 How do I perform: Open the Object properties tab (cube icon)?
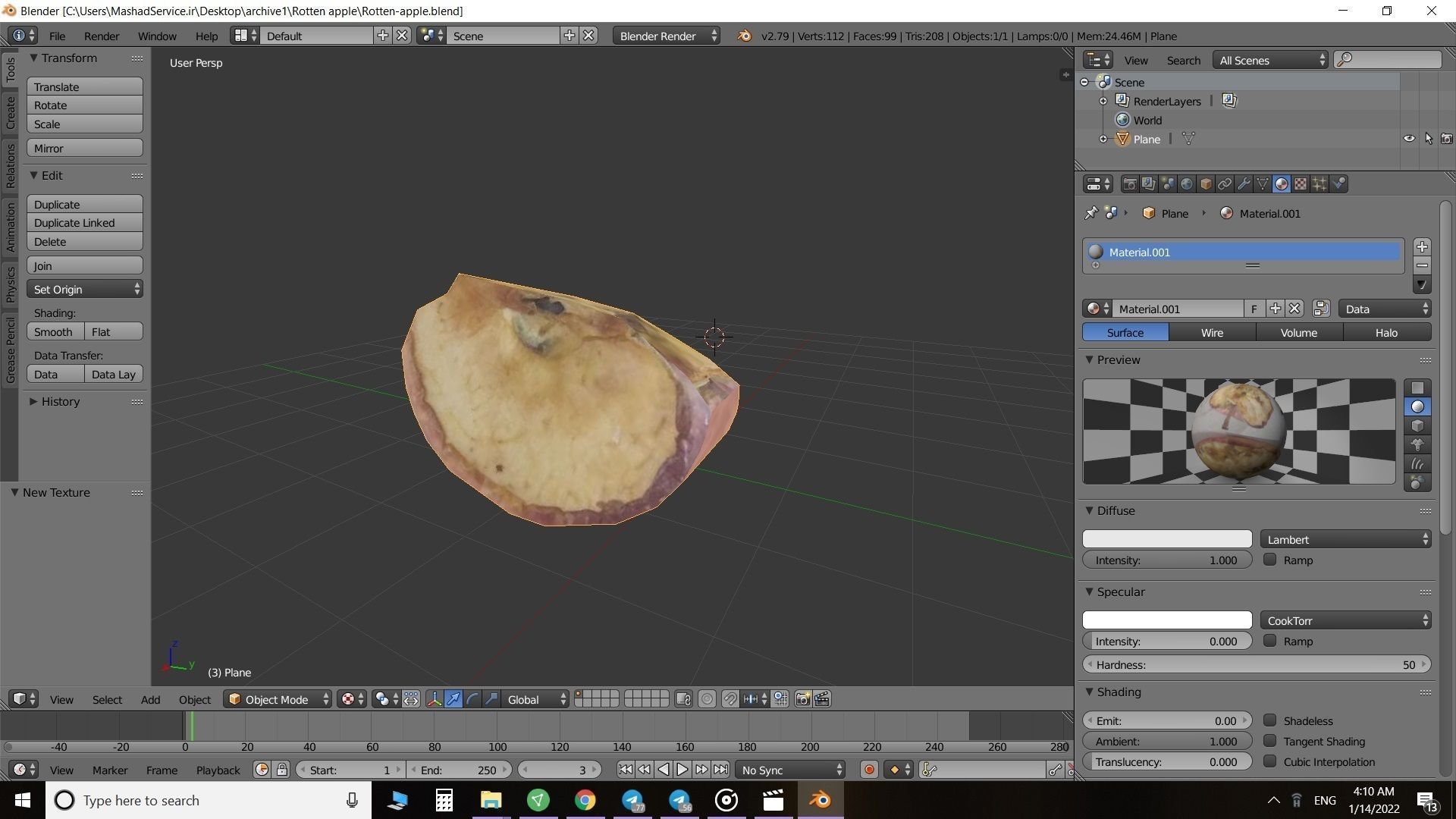coord(1206,184)
